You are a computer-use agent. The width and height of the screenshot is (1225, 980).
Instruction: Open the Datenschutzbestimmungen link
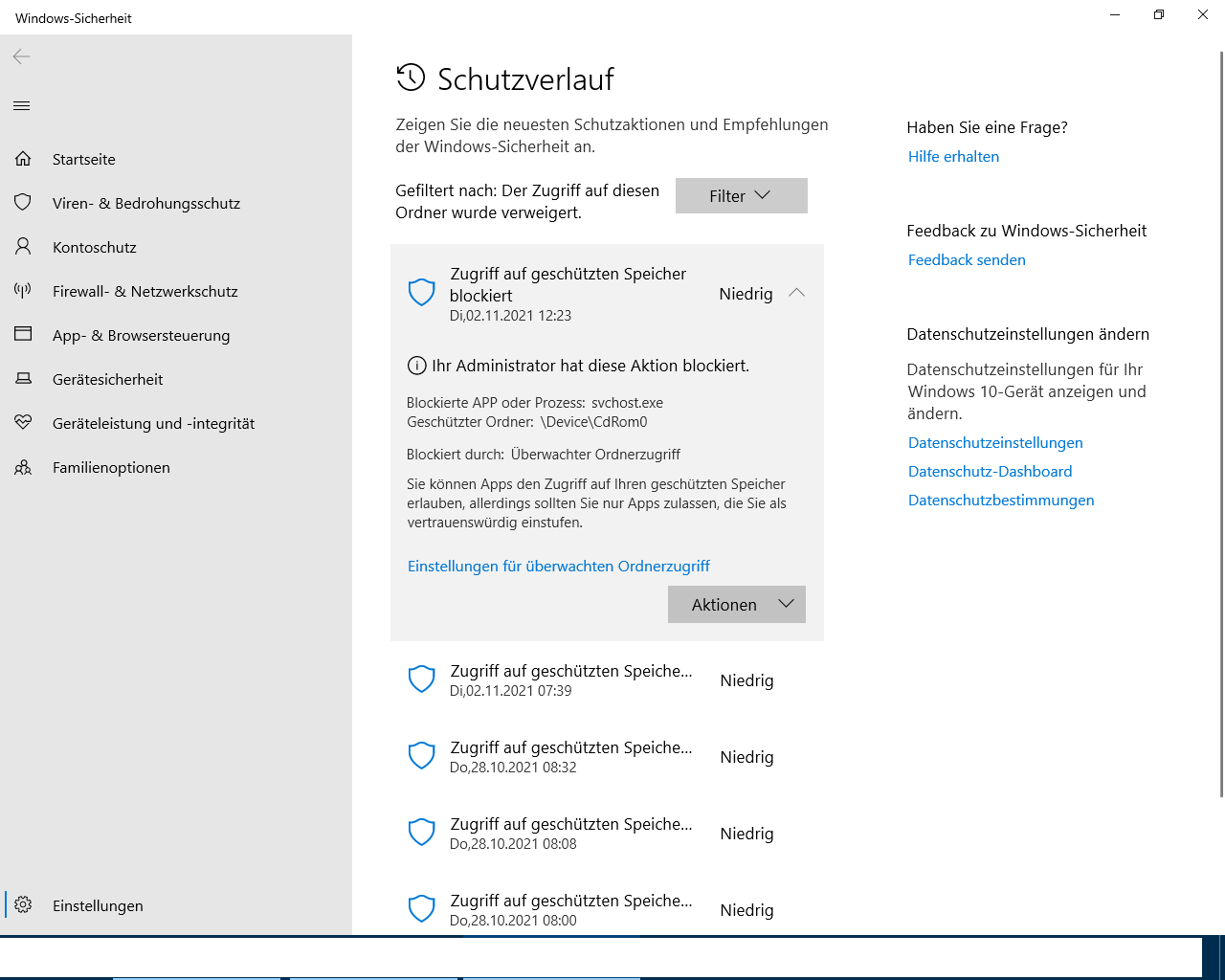point(1001,501)
